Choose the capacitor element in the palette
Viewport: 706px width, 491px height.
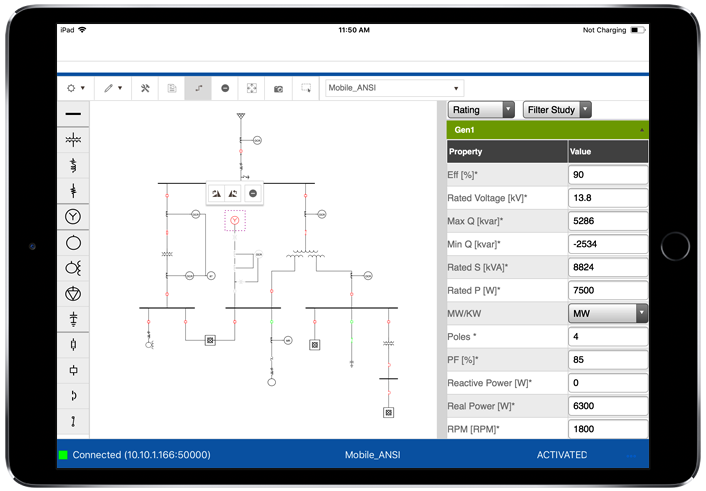pyautogui.click(x=73, y=319)
